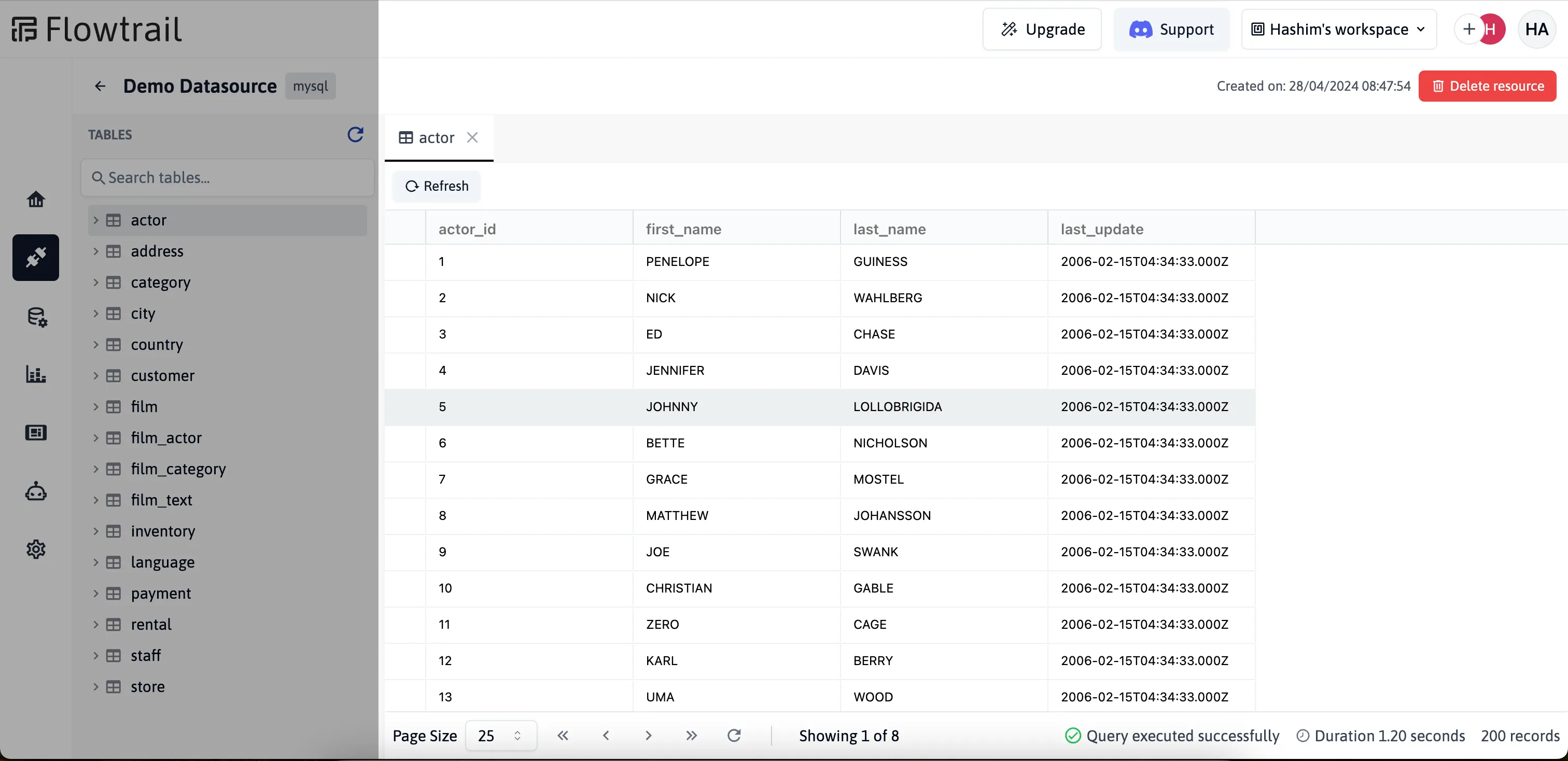Screen dimensions: 1568x761
Task: Select the cell ZERO
Action: click(736, 625)
